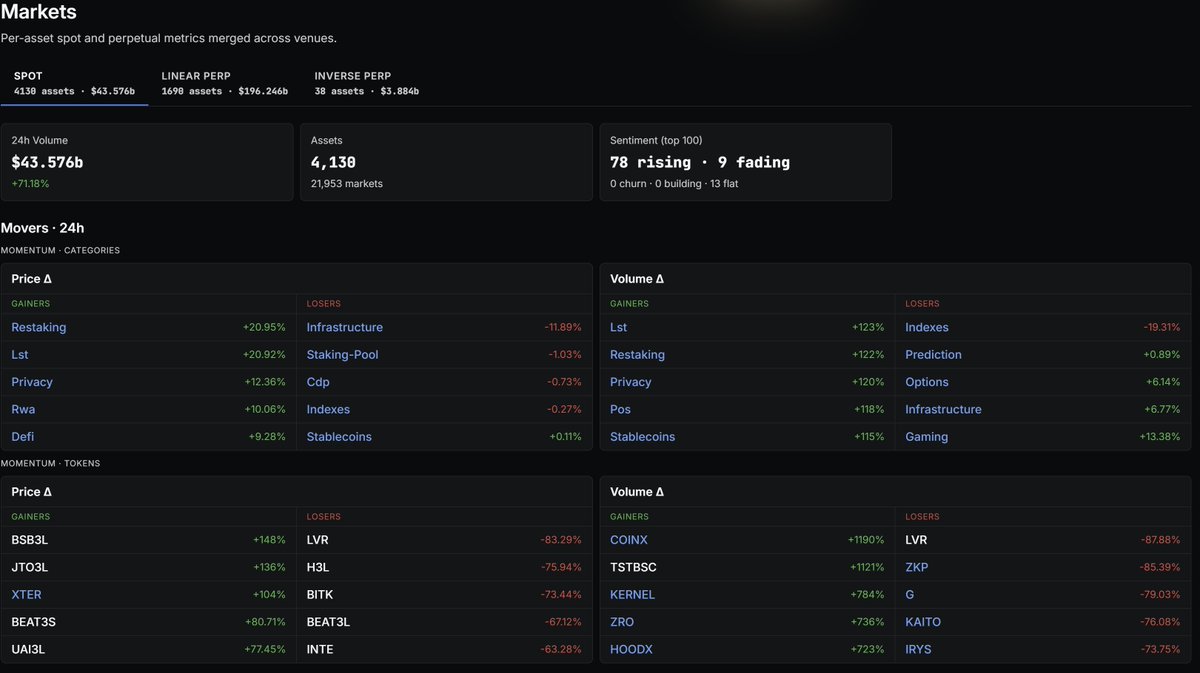Click the Movers · 24h heading

pyautogui.click(x=42, y=228)
